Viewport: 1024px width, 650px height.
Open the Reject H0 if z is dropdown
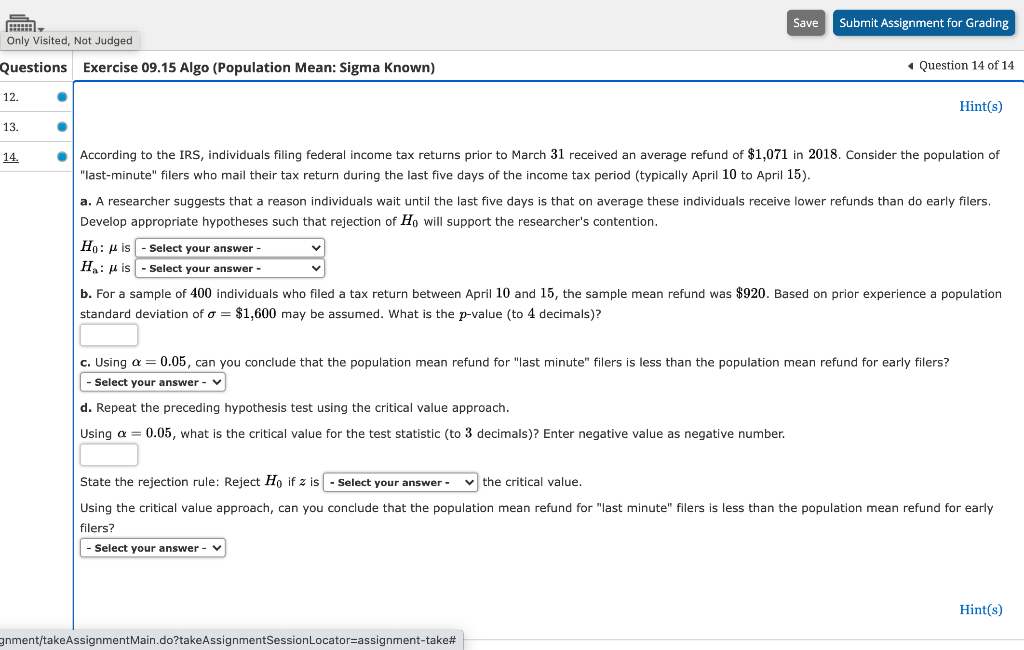pos(400,482)
